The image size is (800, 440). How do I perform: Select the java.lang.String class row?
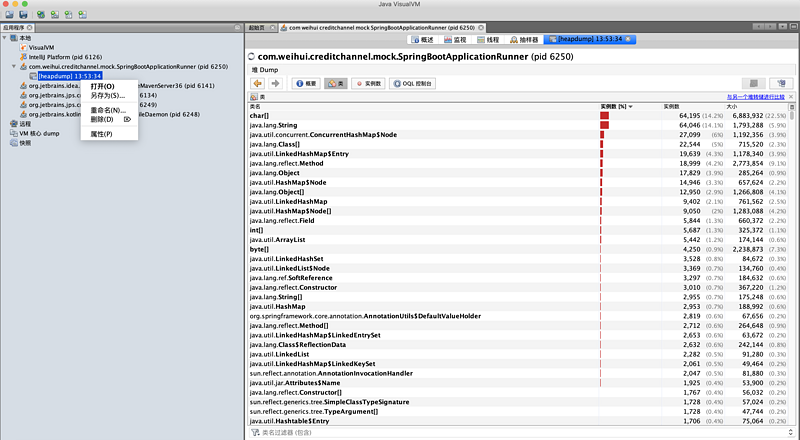coord(519,125)
